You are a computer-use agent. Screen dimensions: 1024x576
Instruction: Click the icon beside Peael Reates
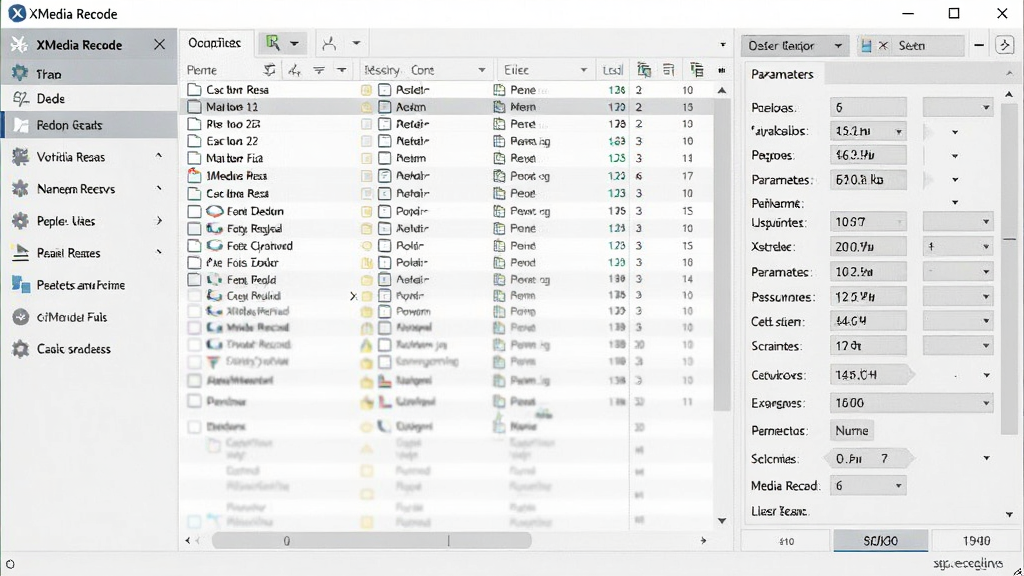click(20, 253)
